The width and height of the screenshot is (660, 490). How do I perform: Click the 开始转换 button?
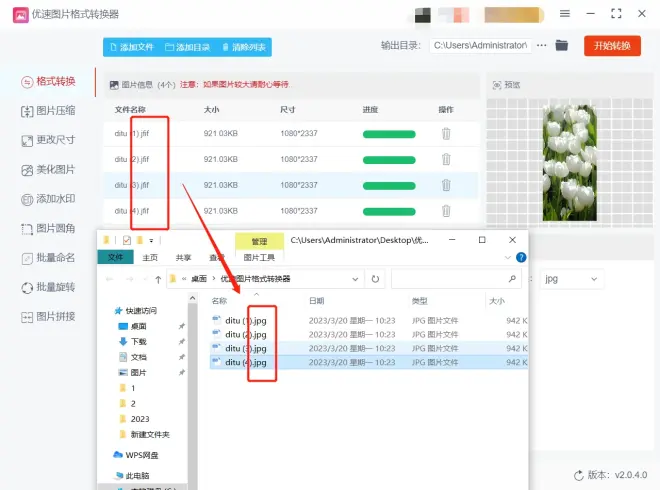point(612,46)
